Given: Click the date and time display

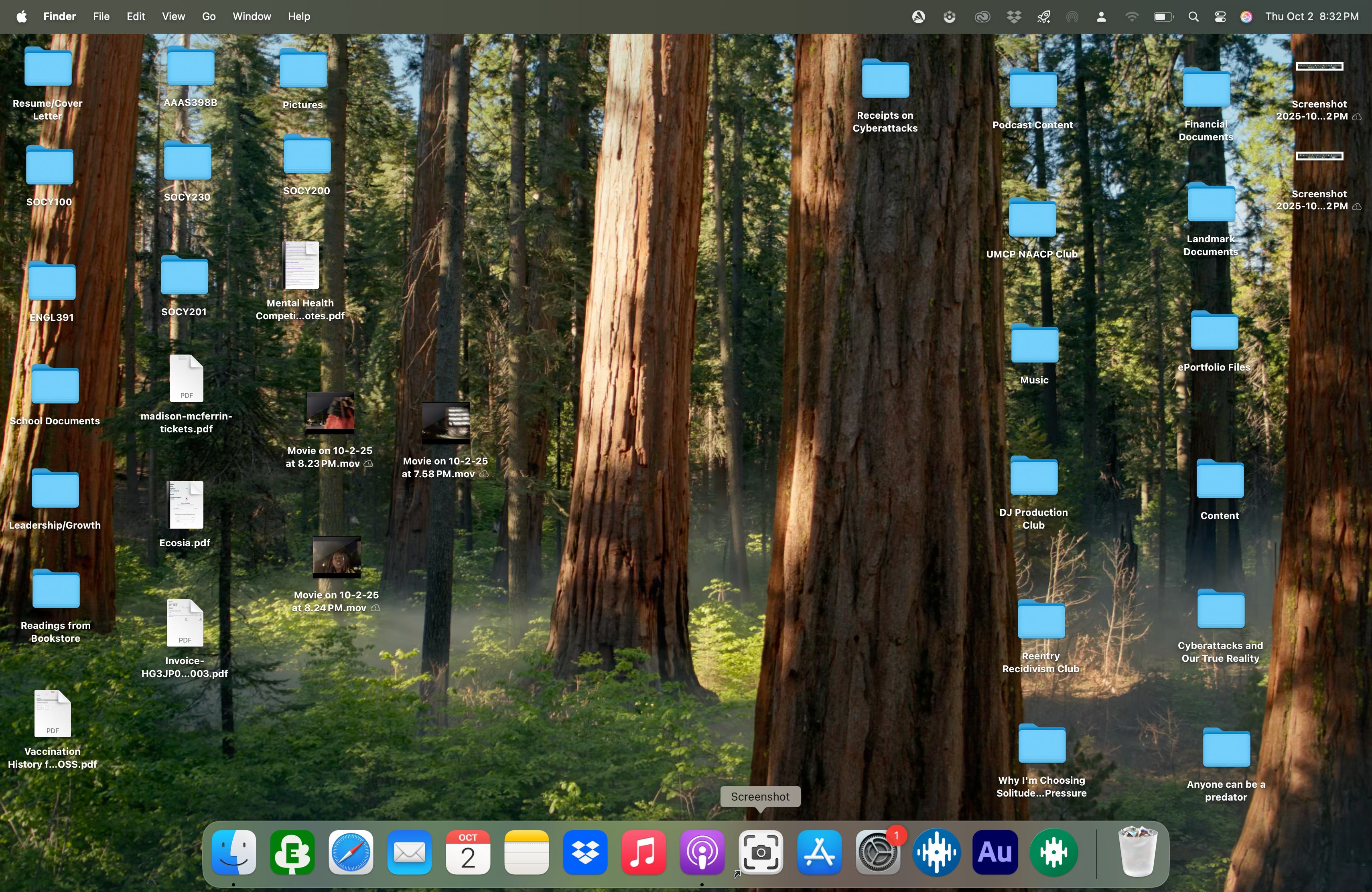Looking at the screenshot, I should (1311, 17).
